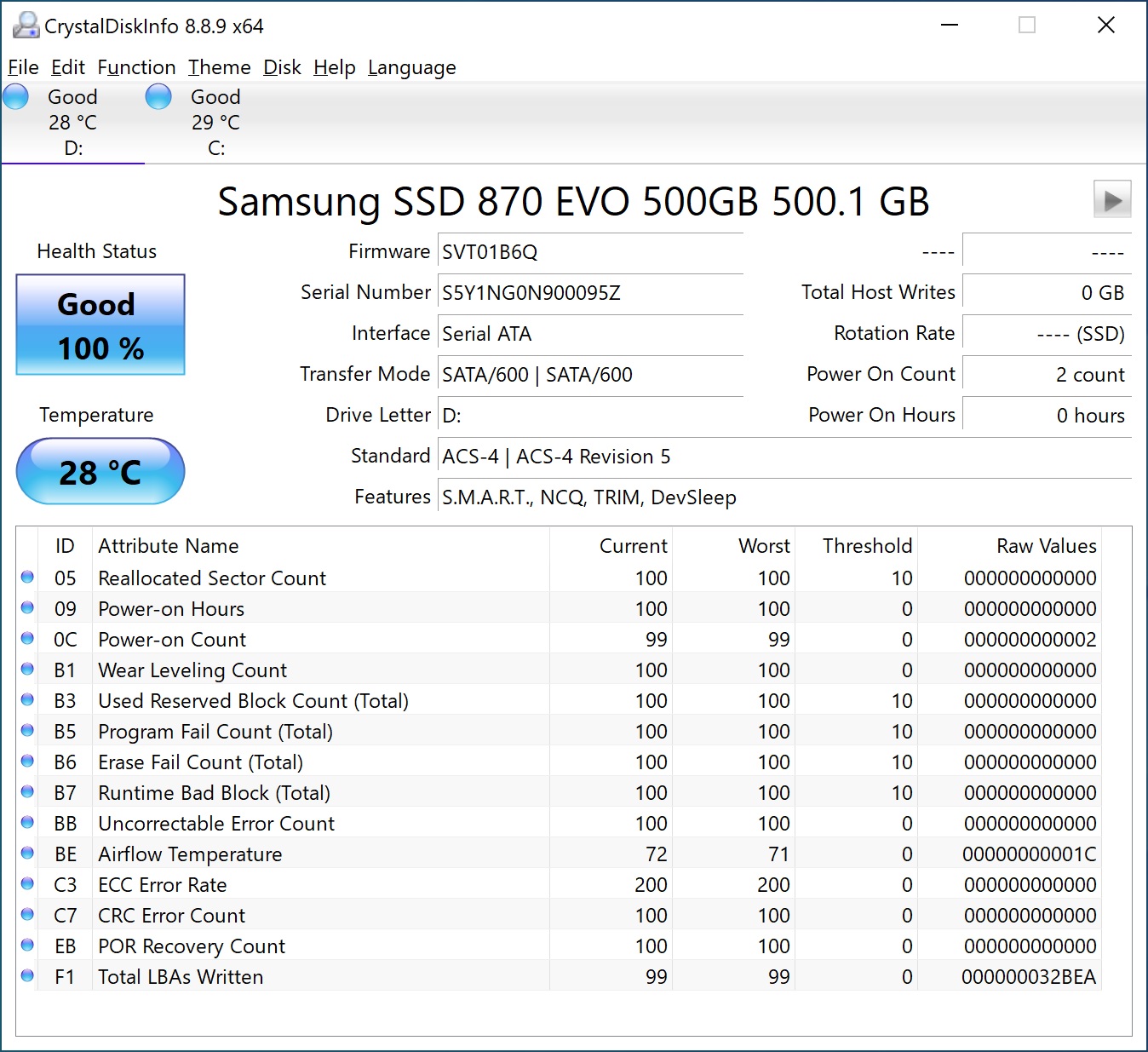Click the 28 °C temperature button

(100, 471)
